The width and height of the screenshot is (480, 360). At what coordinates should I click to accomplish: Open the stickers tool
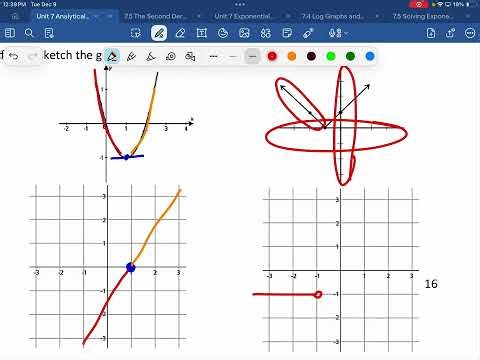[223, 33]
